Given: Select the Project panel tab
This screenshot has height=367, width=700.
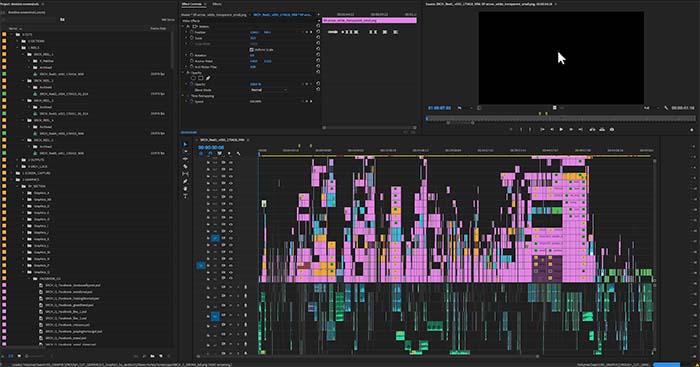Looking at the screenshot, I should coord(20,4).
